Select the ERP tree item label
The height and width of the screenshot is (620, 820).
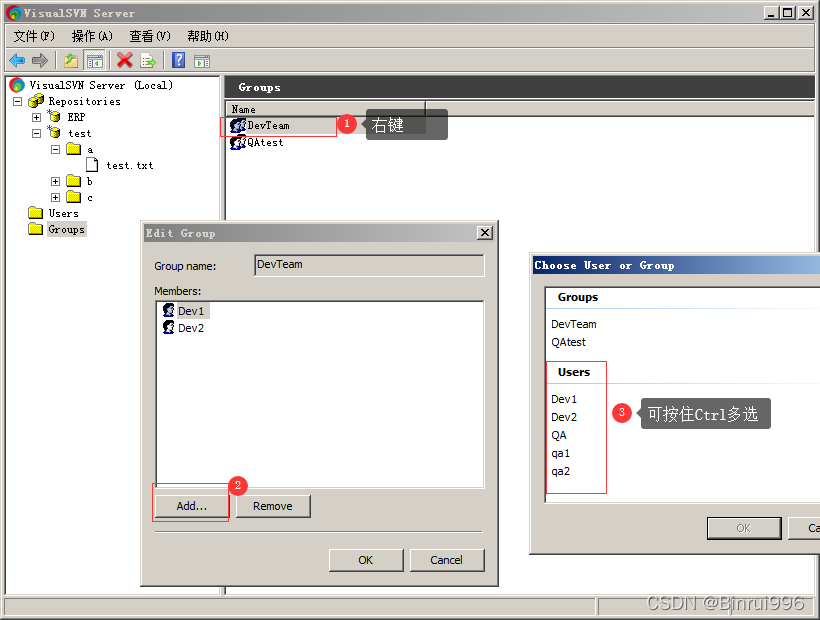76,117
